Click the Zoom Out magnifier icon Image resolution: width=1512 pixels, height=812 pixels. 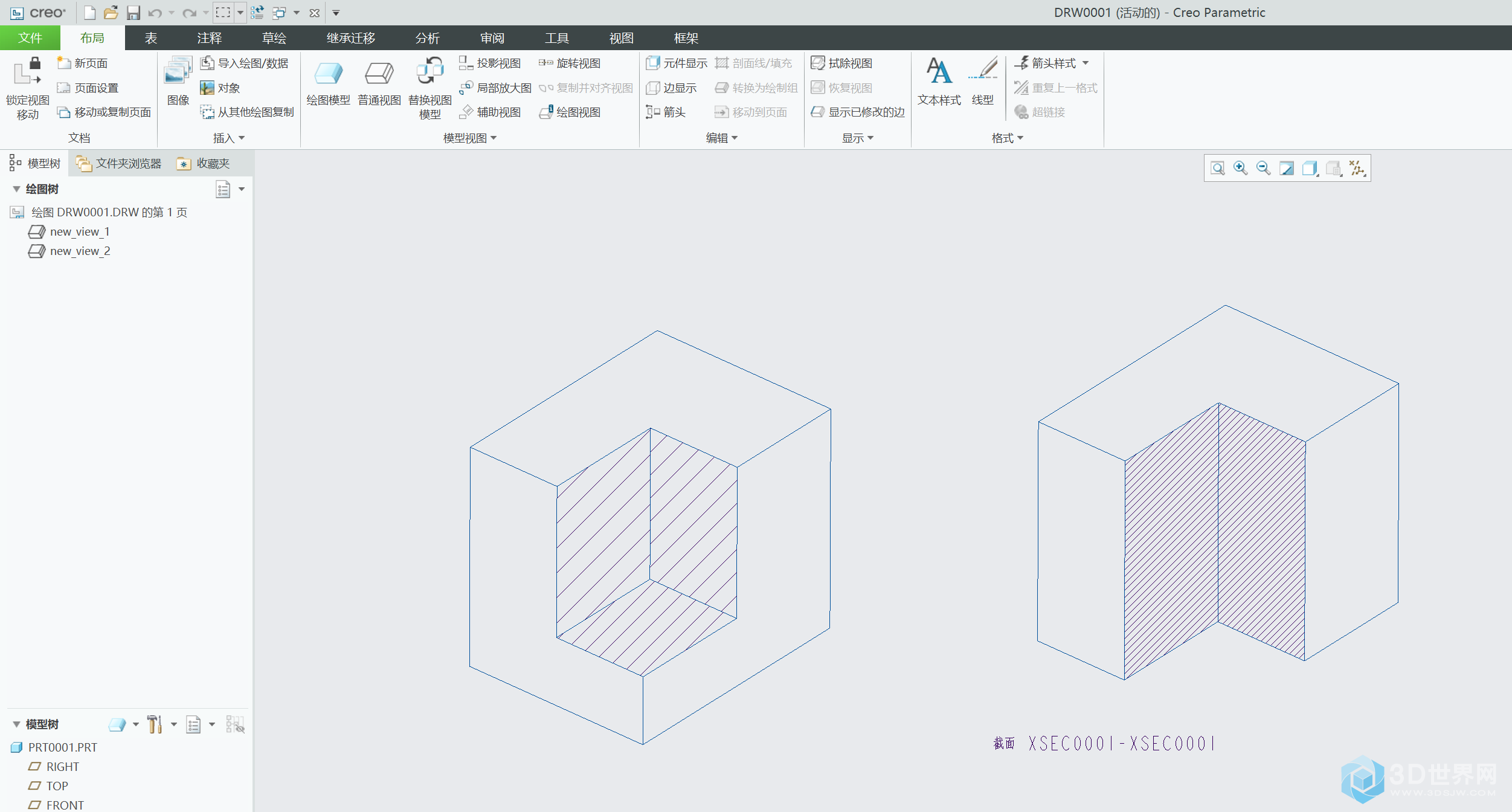(1263, 168)
